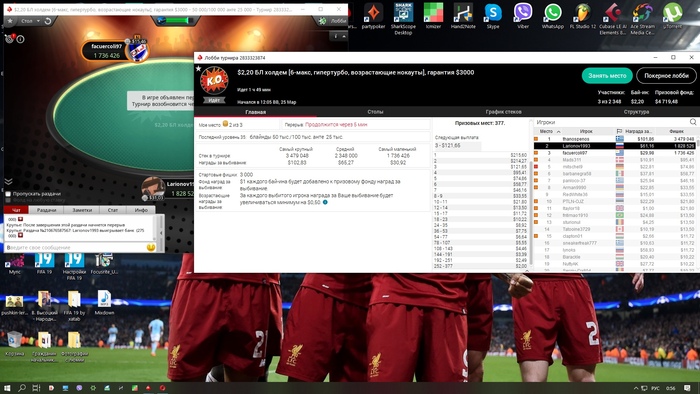Switch to the Чат tab
Image resolution: width=700 pixels, height=394 pixels.
coord(16,210)
